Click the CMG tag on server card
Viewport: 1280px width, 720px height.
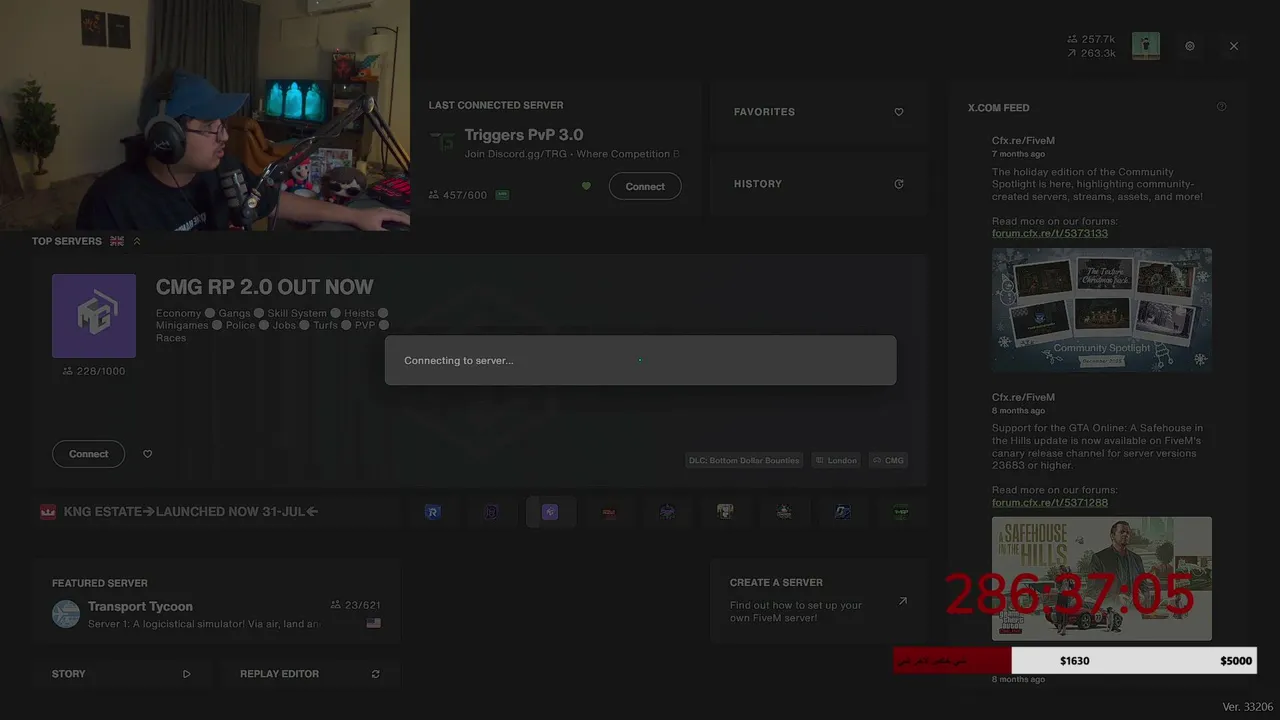coord(888,460)
